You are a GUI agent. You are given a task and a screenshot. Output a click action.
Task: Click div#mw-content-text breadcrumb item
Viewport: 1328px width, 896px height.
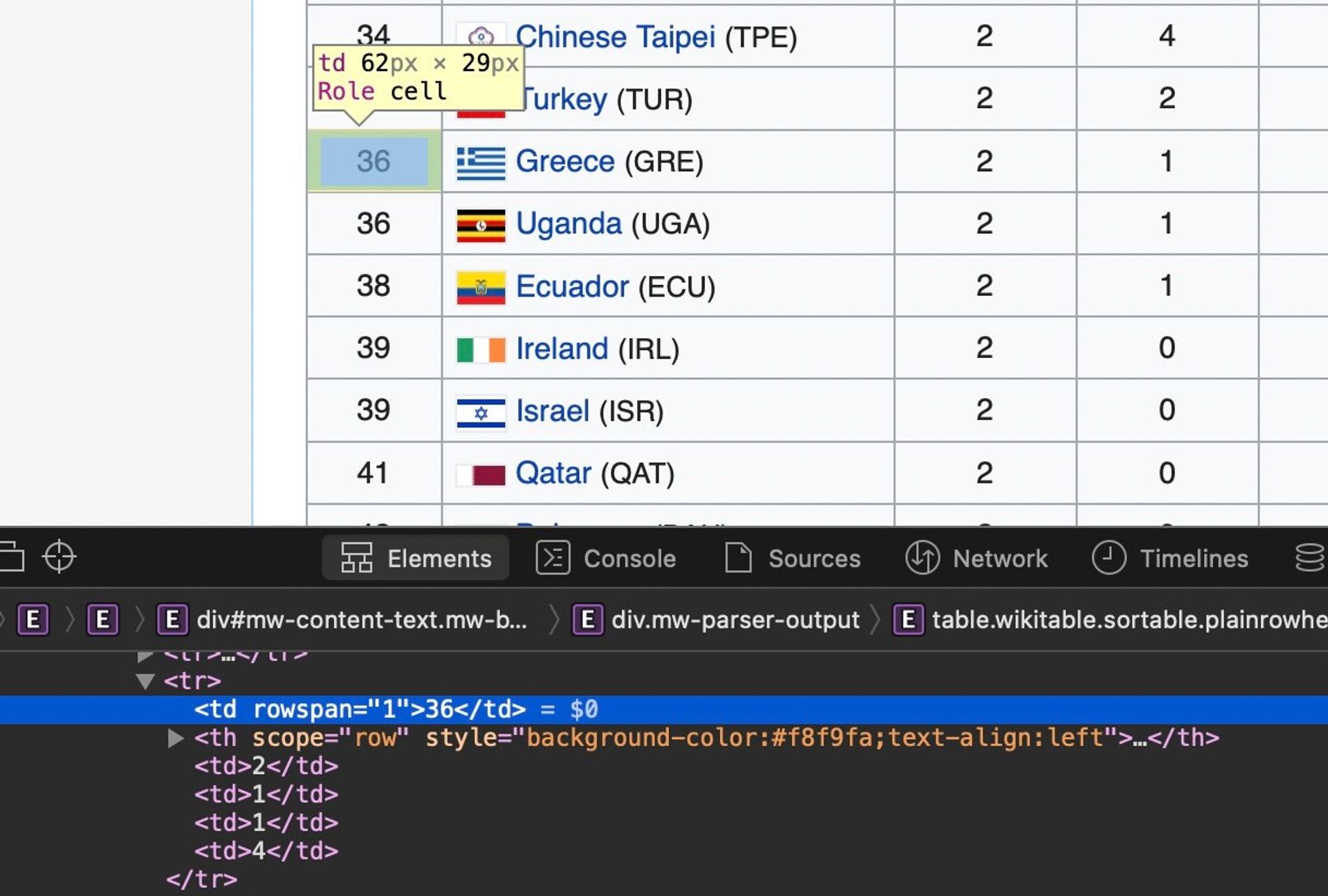click(361, 620)
